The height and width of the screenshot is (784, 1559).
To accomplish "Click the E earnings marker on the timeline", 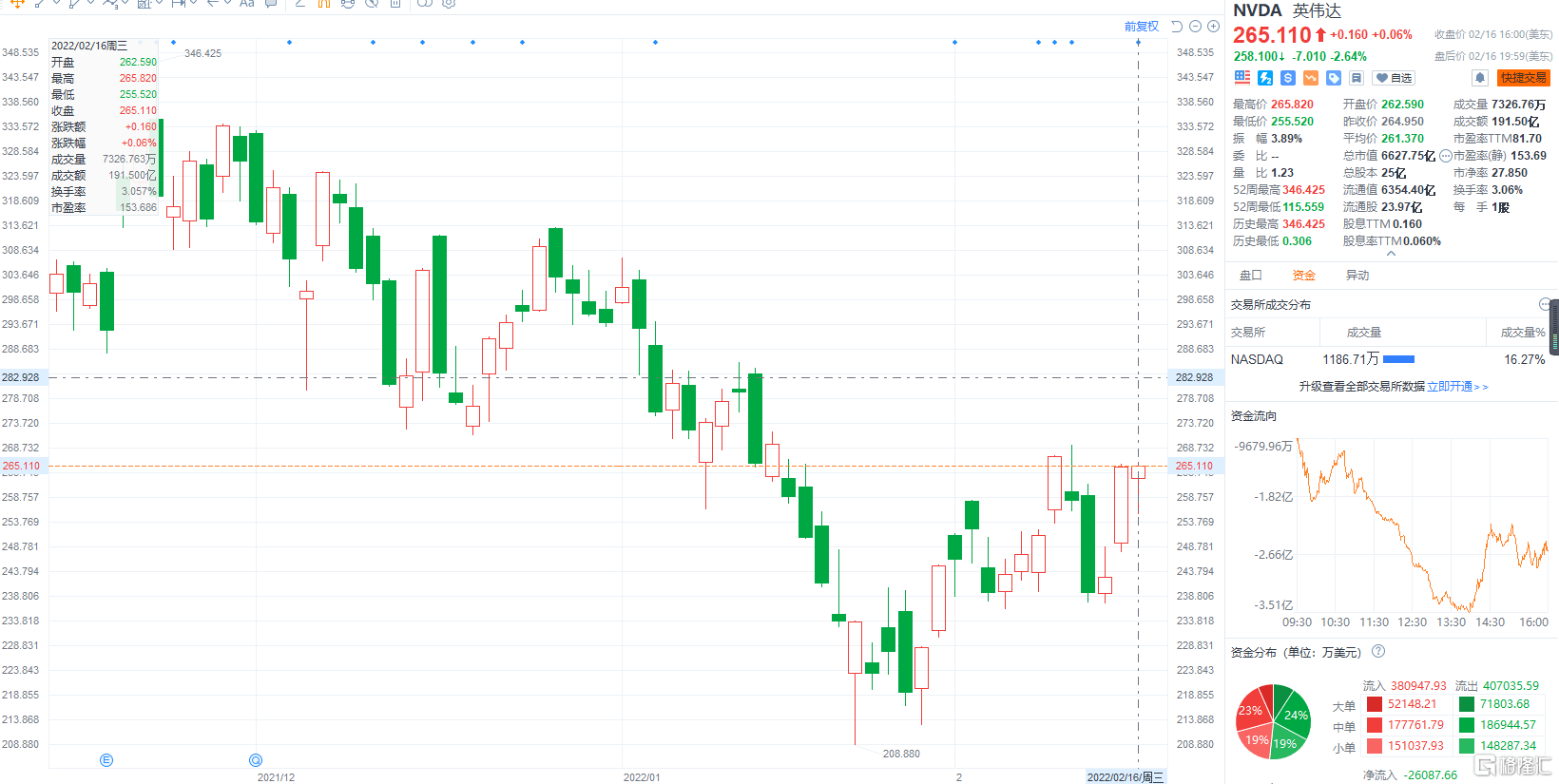I will (x=106, y=760).
